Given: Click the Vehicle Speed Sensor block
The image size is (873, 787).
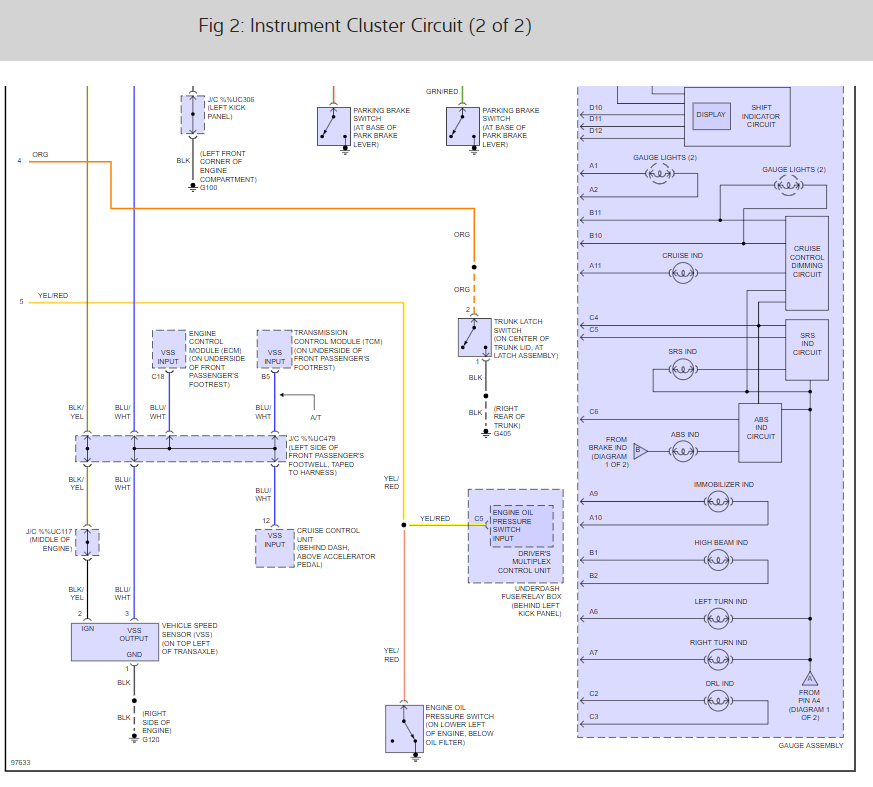Looking at the screenshot, I should pos(115,642).
